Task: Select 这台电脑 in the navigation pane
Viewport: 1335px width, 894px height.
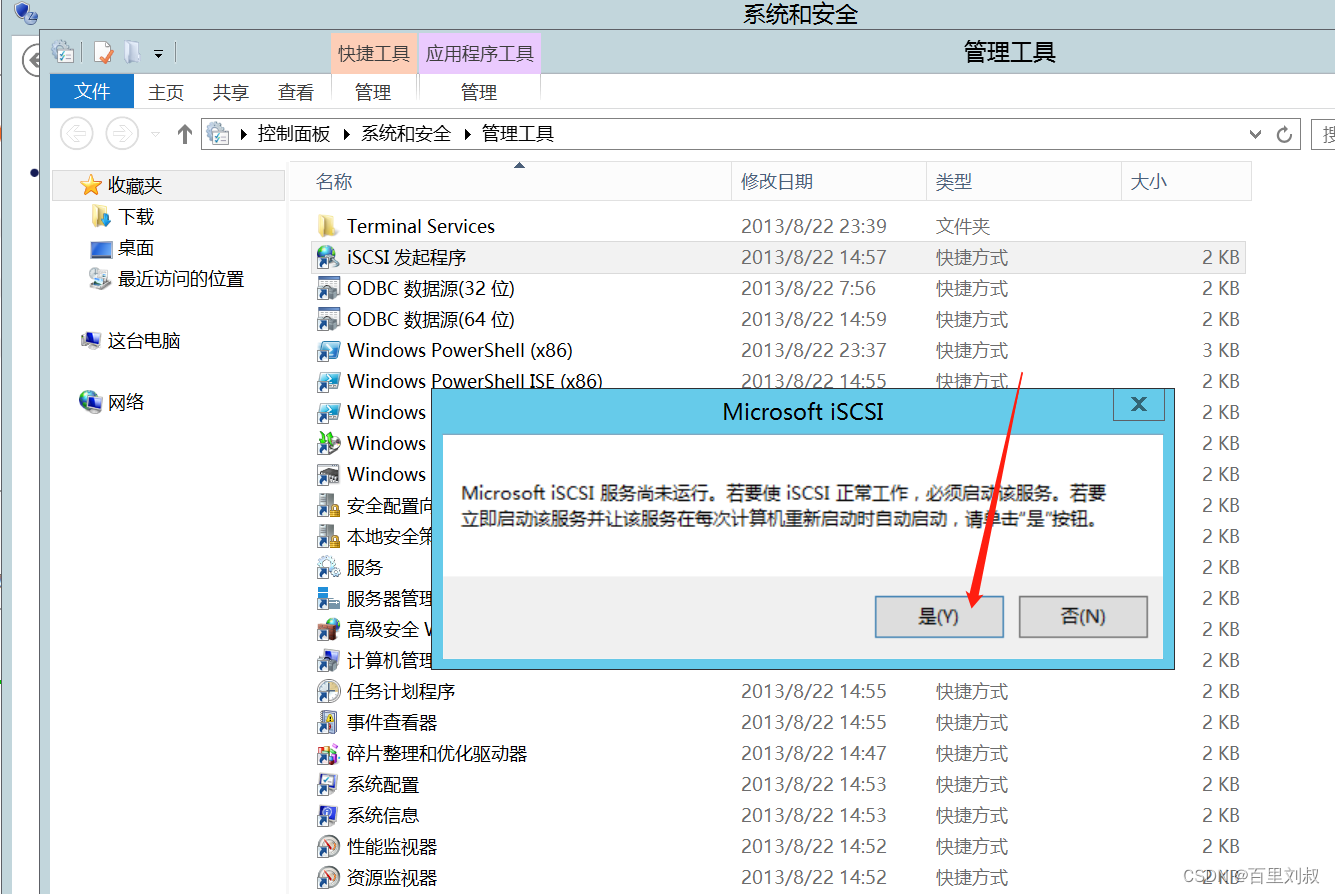Action: (x=144, y=340)
